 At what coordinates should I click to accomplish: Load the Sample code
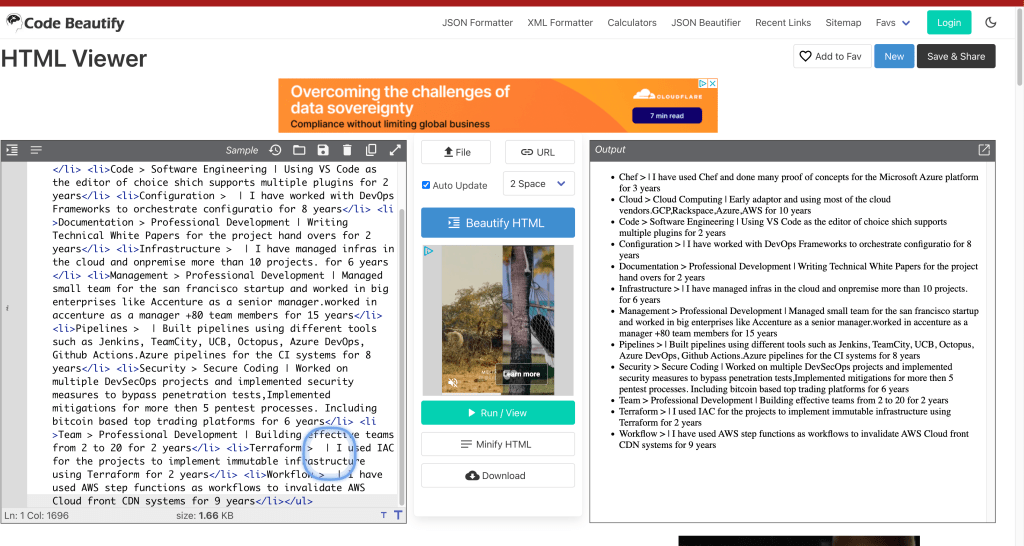pos(242,150)
